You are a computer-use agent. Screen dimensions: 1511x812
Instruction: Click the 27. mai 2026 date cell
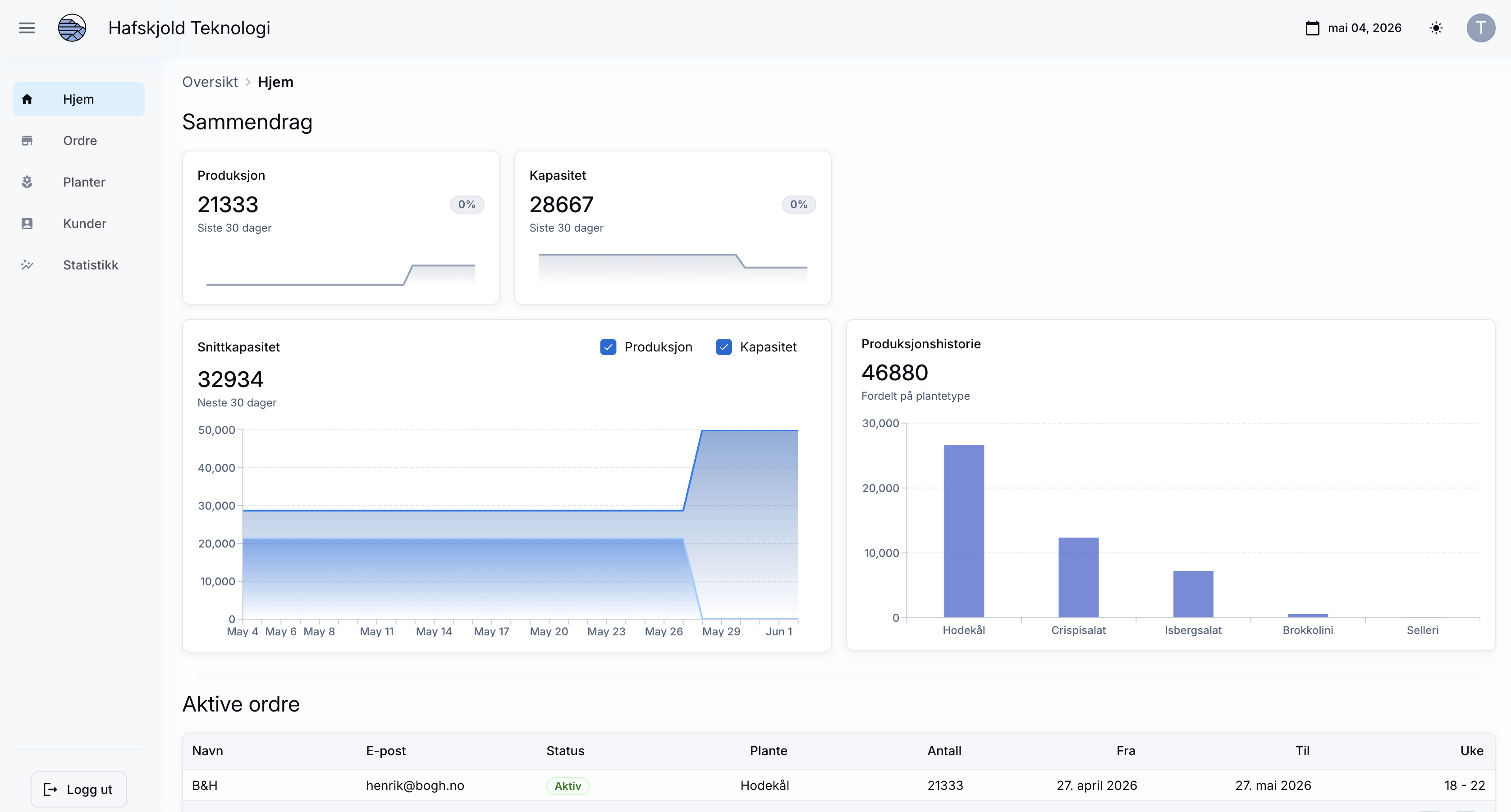(1273, 785)
